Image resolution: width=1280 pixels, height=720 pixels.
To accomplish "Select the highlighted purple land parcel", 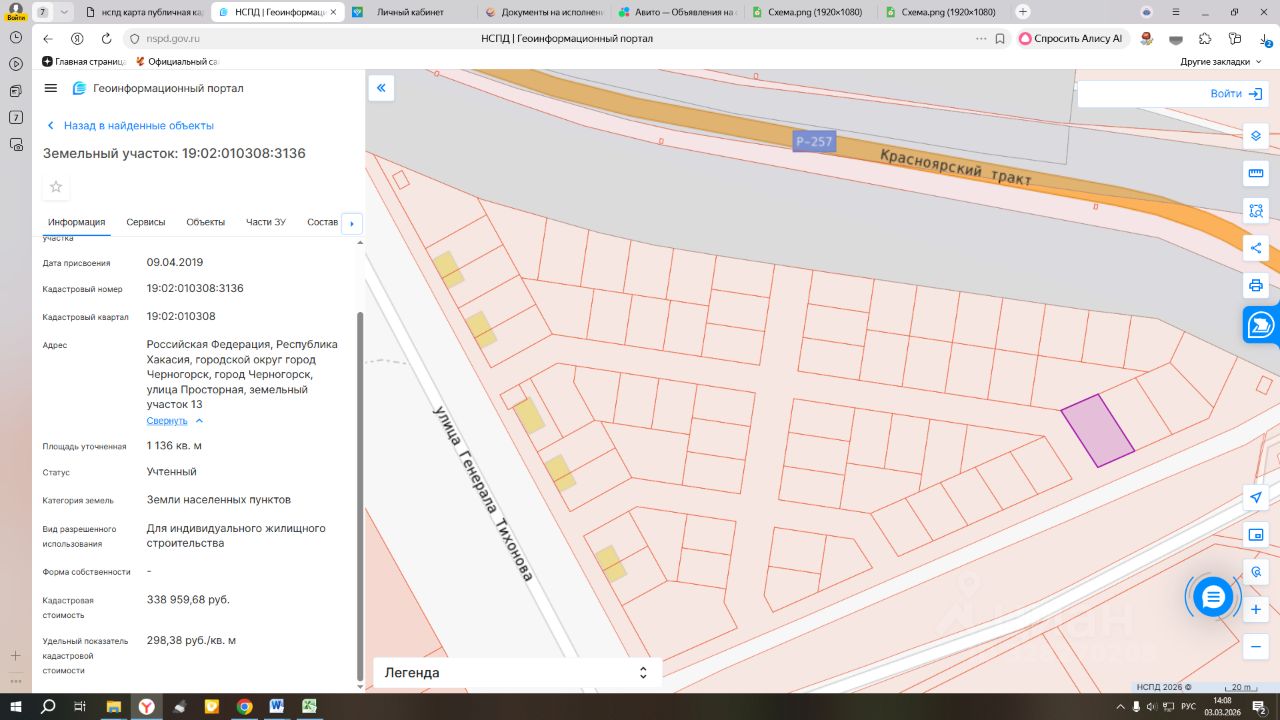I will tap(1097, 431).
